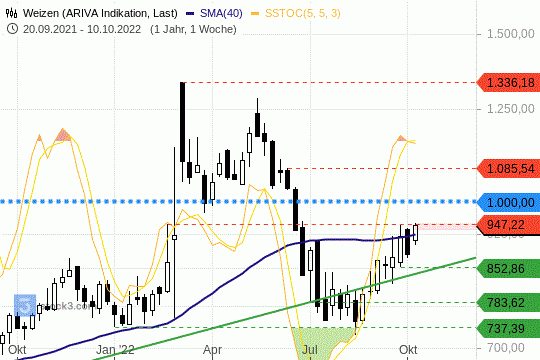Click the date range 20.09.2021 - 10.10.2022
540x360 pixels.
[82, 29]
